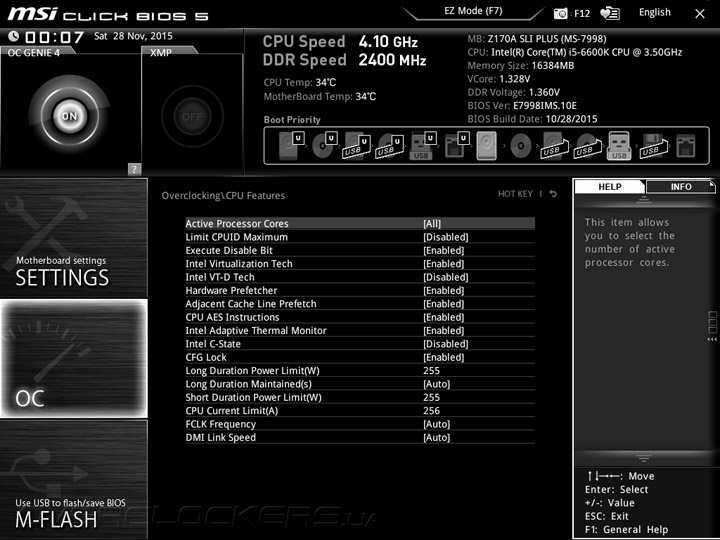Select the USB floppy boot device icon
The image size is (720, 540).
click(x=653, y=146)
